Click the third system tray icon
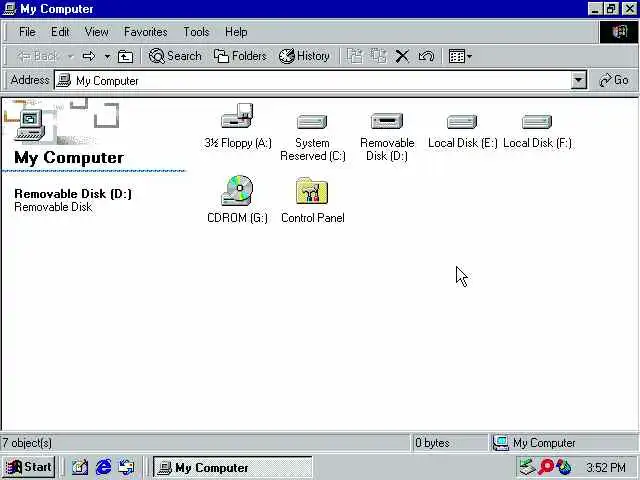 pyautogui.click(x=564, y=467)
